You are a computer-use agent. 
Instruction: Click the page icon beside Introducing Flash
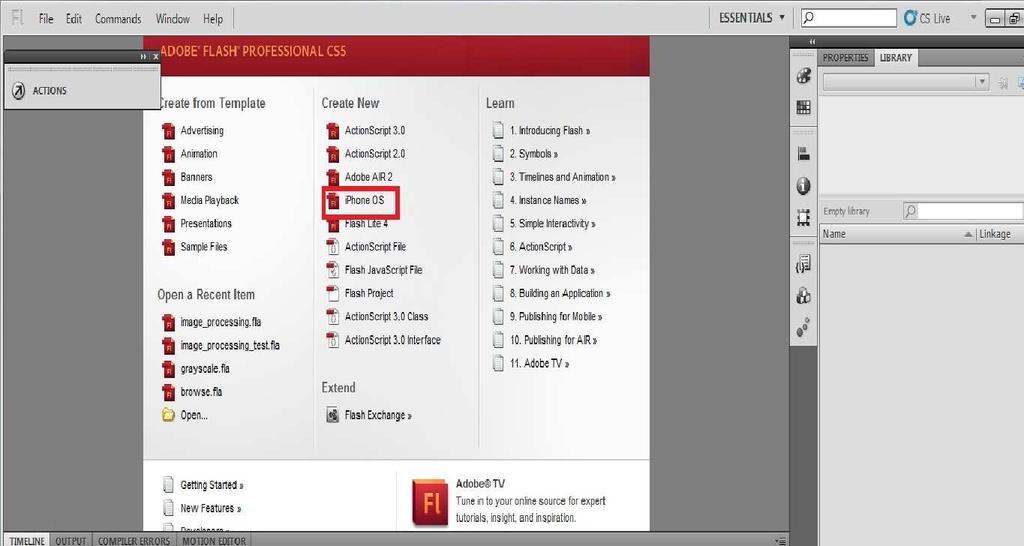(498, 131)
